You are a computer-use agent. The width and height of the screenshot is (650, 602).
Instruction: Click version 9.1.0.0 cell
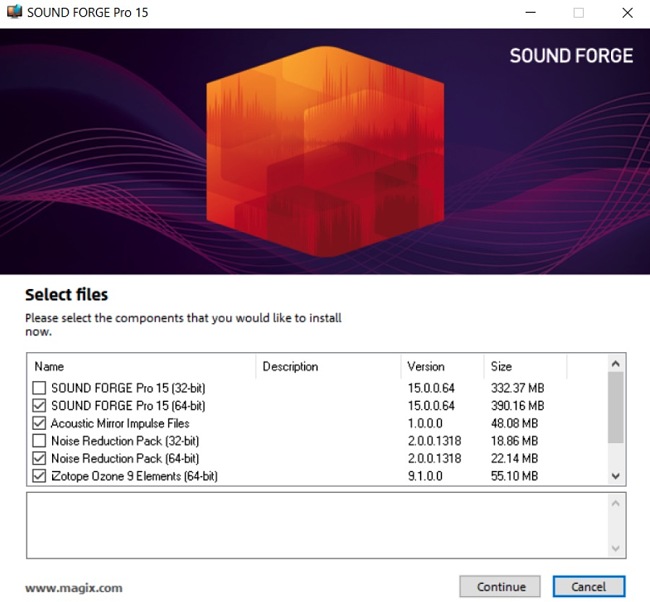(x=425, y=476)
